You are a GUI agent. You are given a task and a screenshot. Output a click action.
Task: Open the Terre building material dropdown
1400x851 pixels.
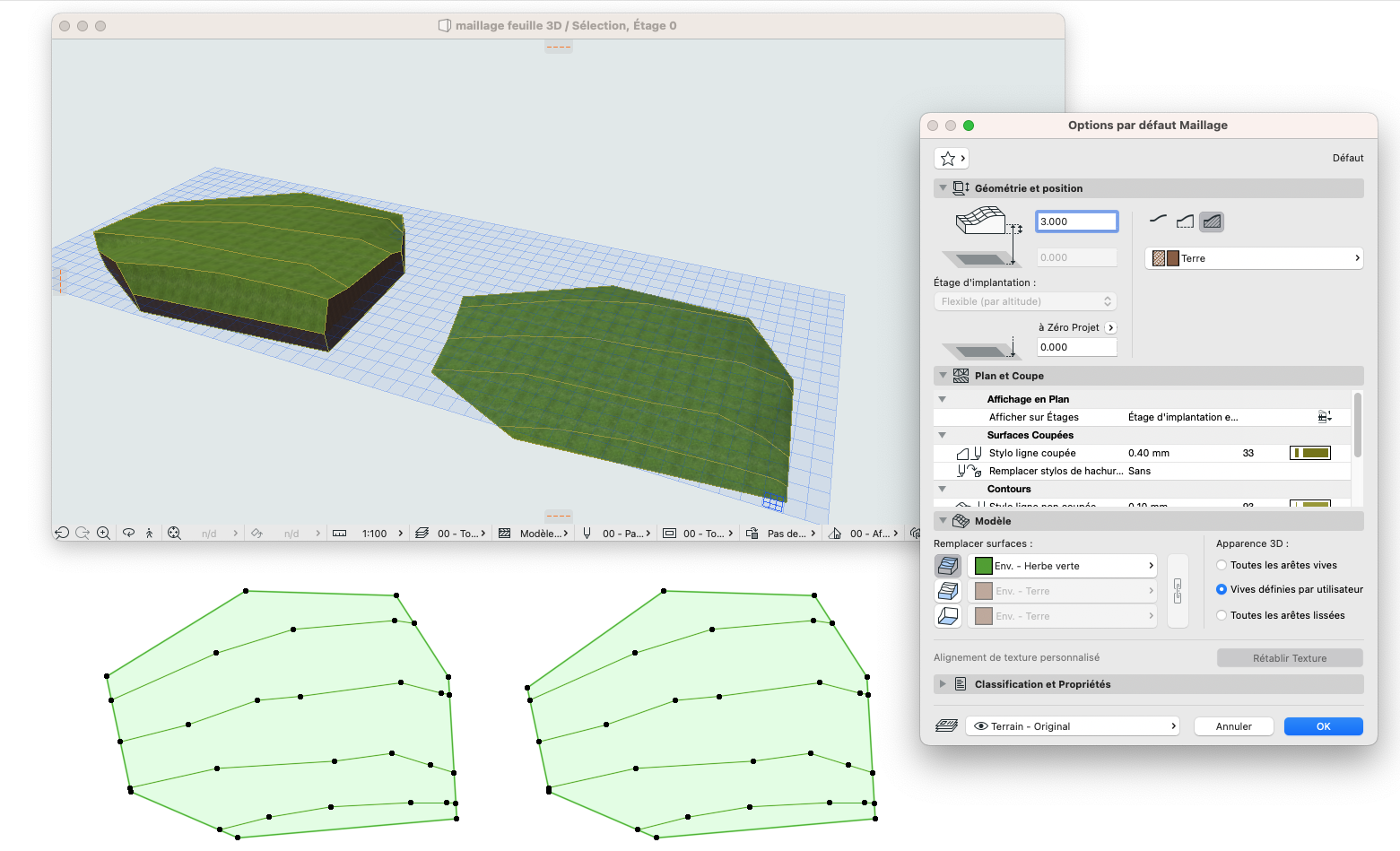click(1254, 258)
